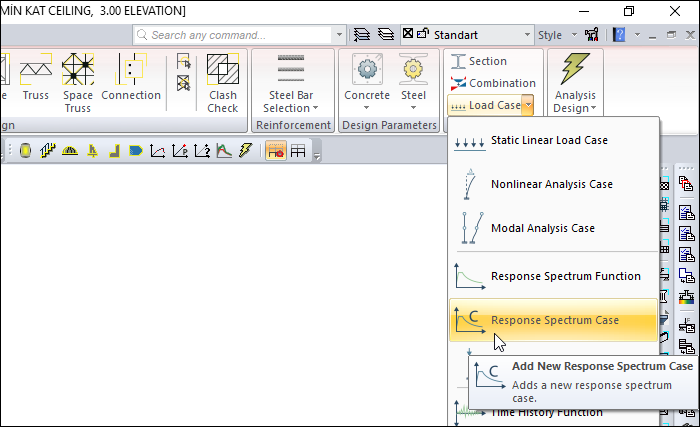Choose Nonlinear Analysis Case

[551, 185]
